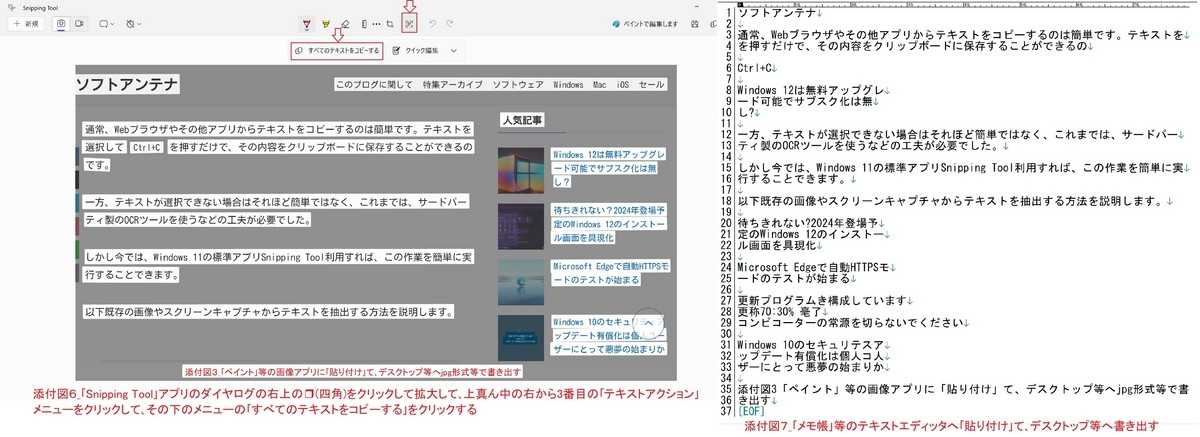Click editor line 31 Windows 10のセキュリテスア
The image size is (1200, 437).
(x=812, y=345)
